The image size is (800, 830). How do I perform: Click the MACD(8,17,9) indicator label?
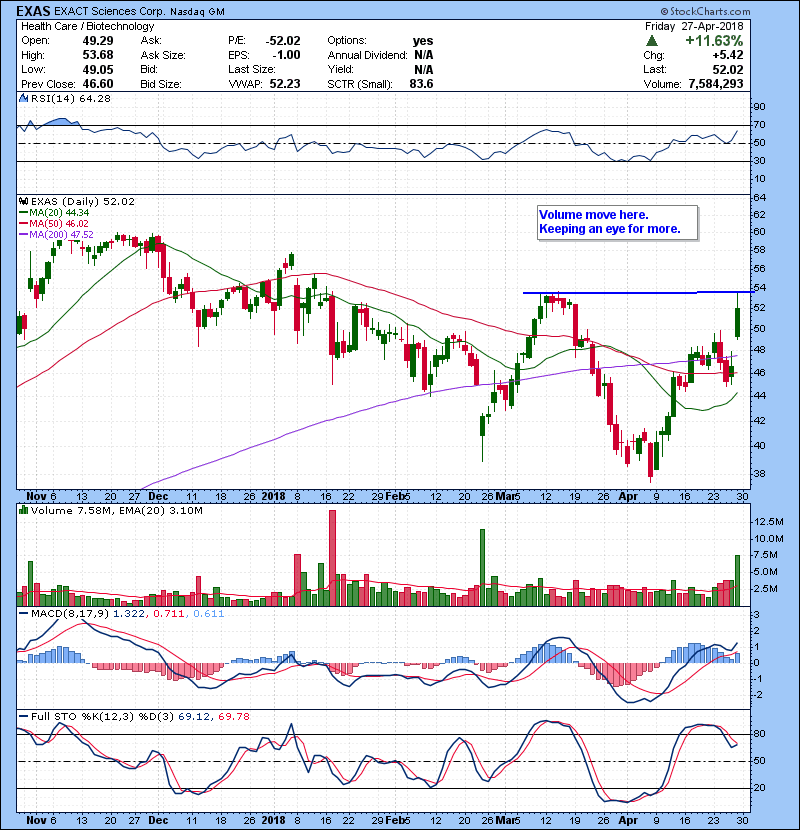pyautogui.click(x=70, y=614)
